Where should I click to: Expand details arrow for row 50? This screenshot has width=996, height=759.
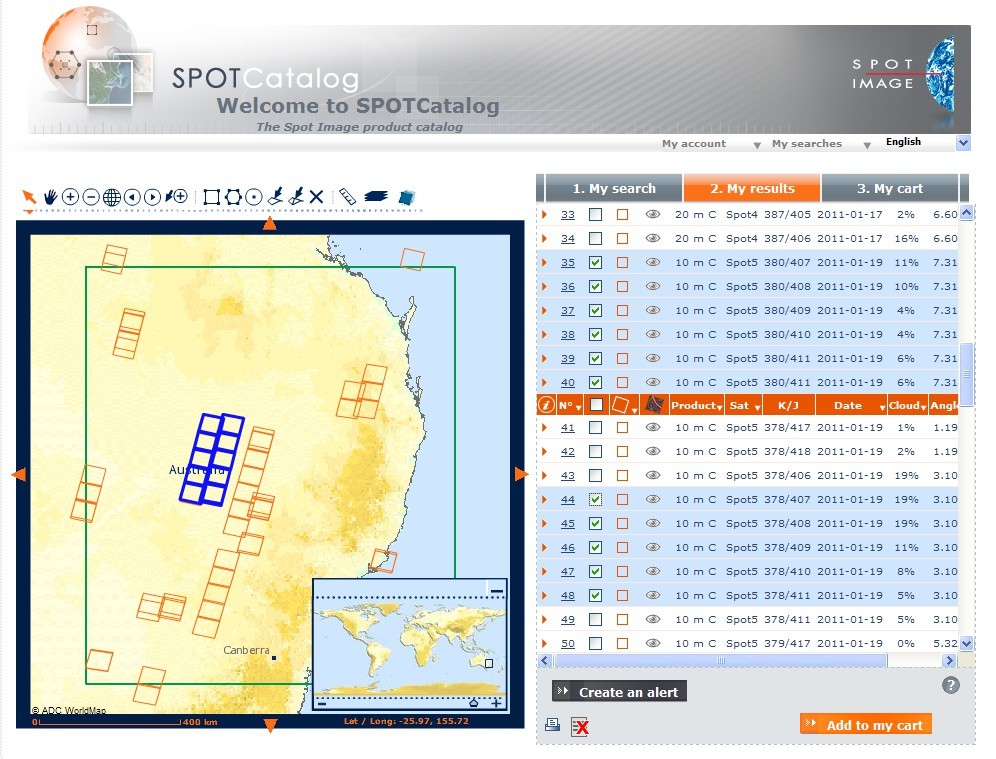[545, 643]
